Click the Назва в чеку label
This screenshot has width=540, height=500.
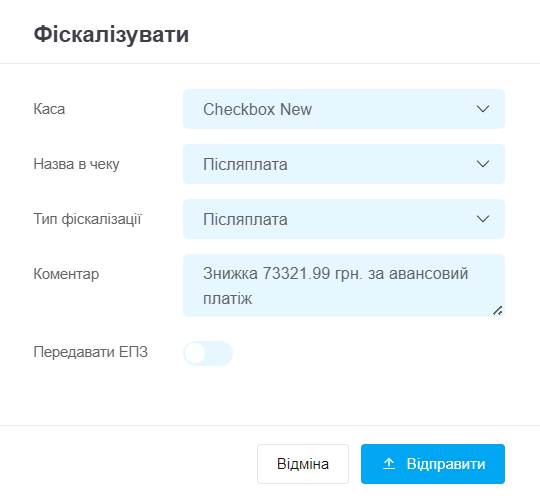click(76, 164)
